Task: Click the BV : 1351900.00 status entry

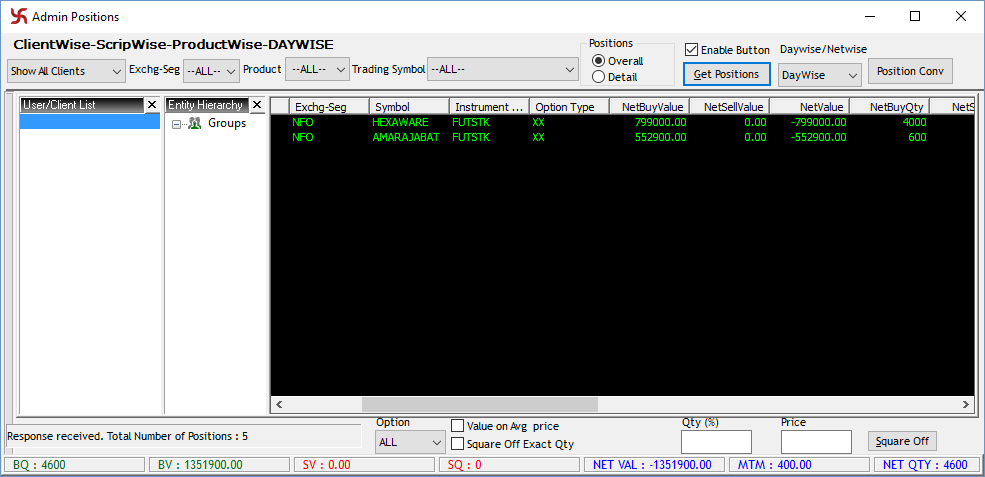Action: pyautogui.click(x=219, y=465)
